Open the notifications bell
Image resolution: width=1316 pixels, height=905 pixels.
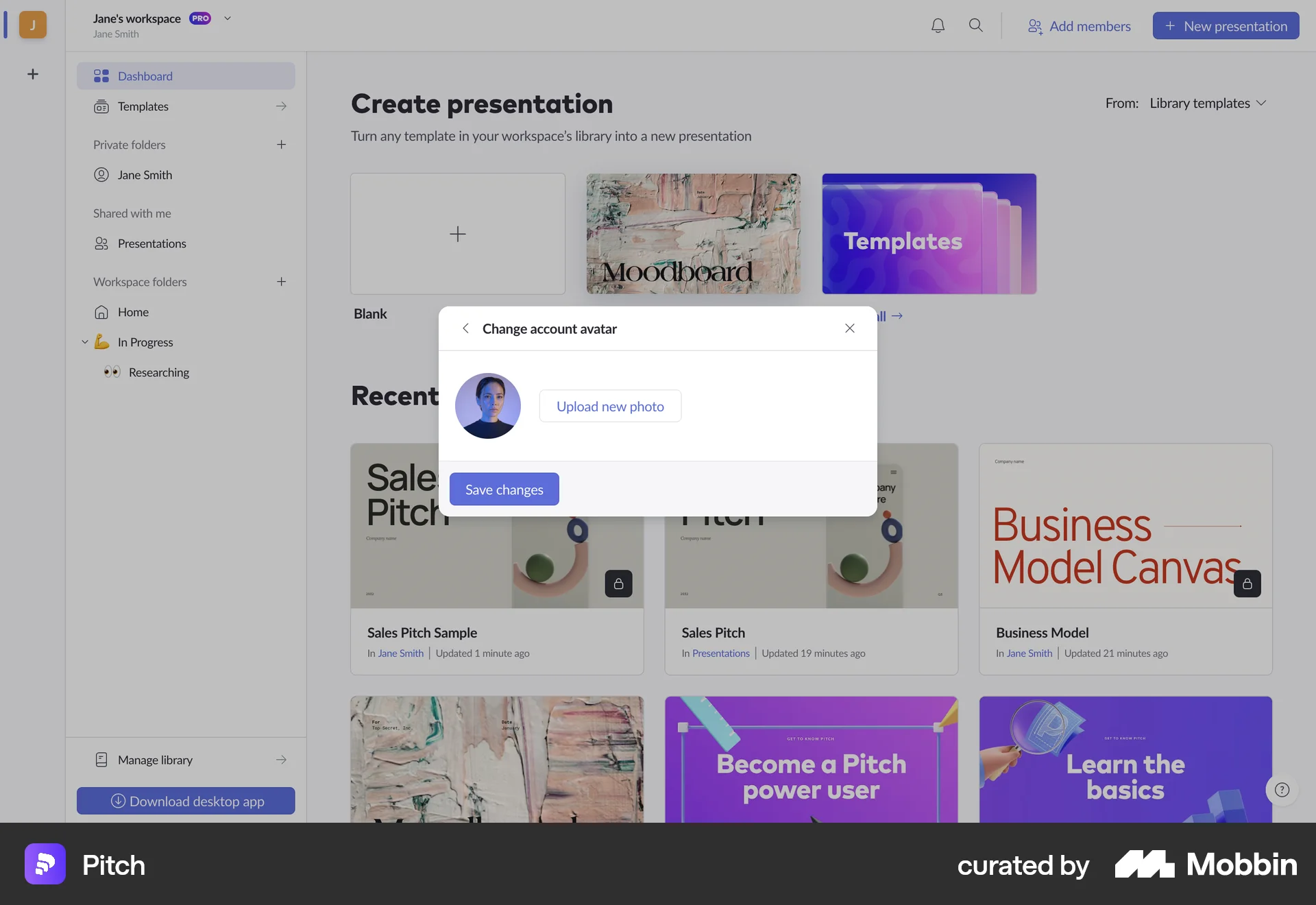click(938, 25)
